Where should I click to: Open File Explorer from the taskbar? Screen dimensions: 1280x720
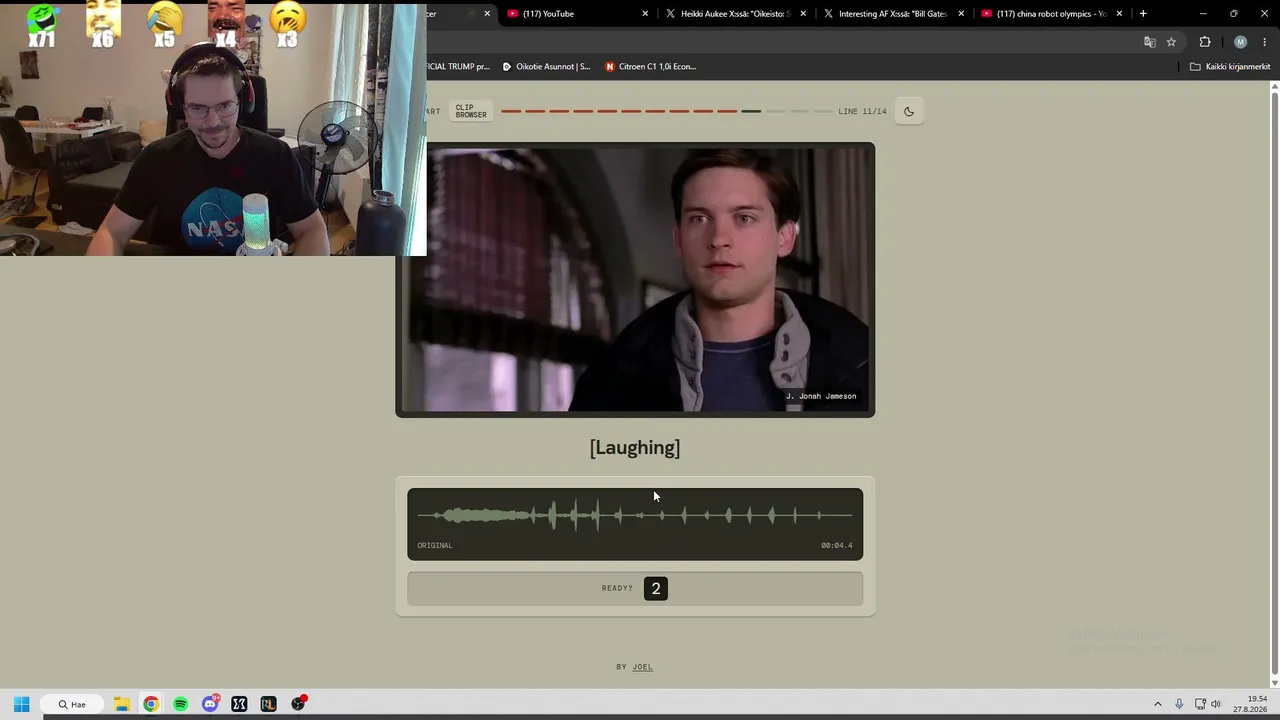[x=121, y=704]
